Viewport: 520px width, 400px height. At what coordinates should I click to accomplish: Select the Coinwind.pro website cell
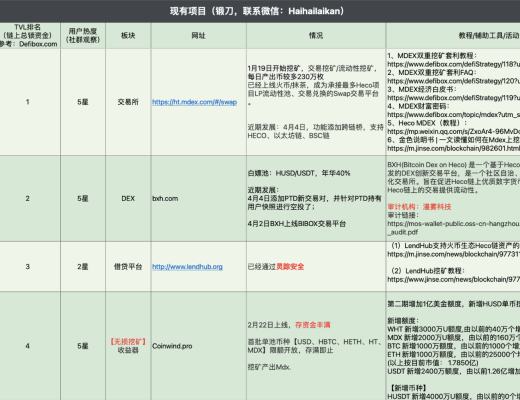pos(199,346)
